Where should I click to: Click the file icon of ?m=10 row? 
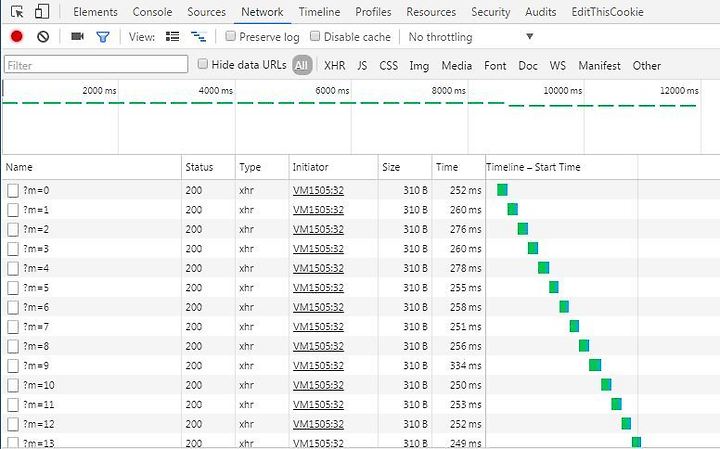[13, 385]
